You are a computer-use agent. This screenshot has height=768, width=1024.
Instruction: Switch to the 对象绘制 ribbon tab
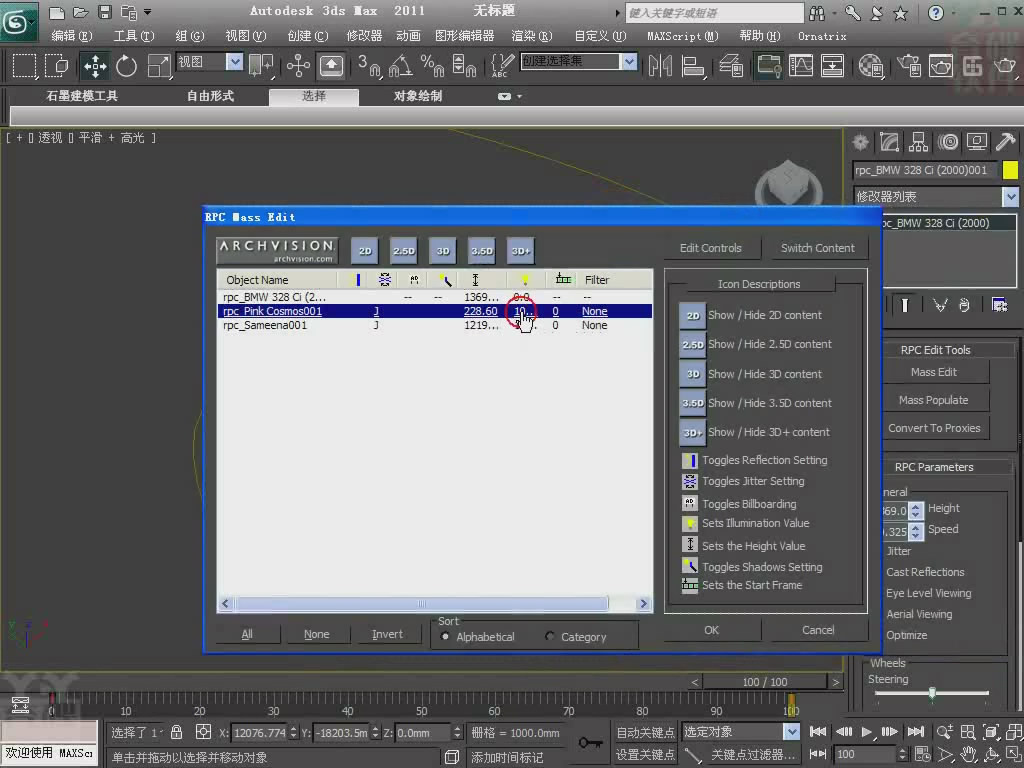[418, 96]
